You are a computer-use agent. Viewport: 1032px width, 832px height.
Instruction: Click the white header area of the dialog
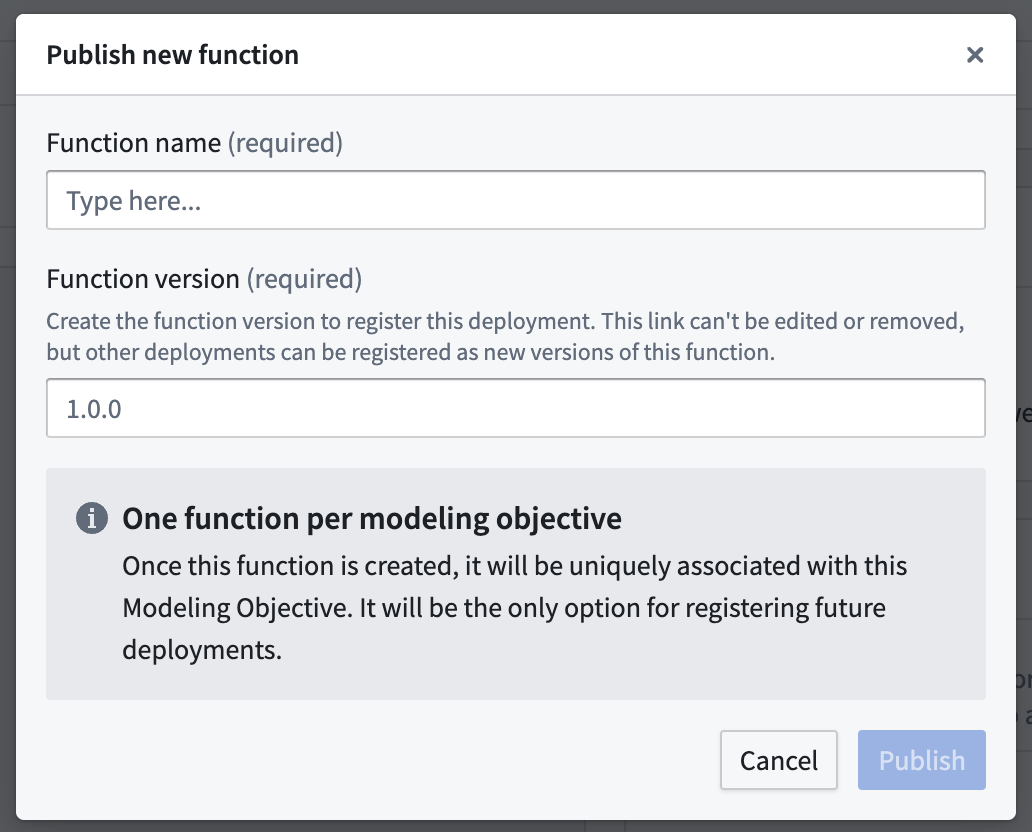point(600,55)
